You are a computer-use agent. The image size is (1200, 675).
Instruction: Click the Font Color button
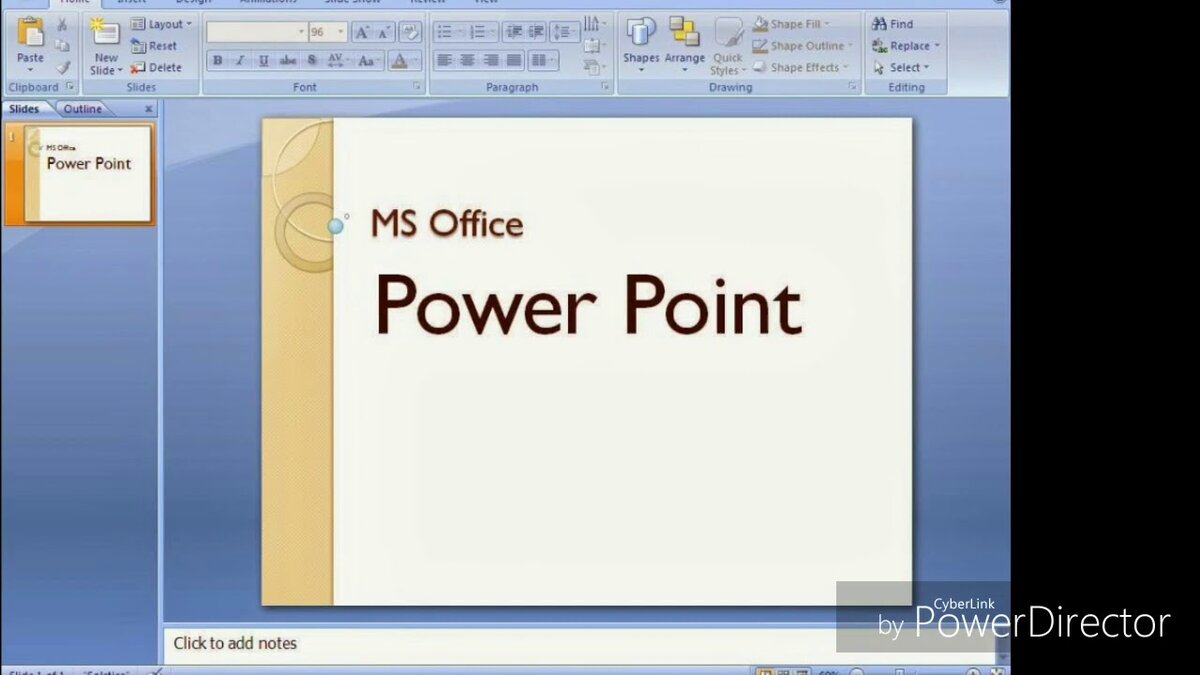pos(399,61)
